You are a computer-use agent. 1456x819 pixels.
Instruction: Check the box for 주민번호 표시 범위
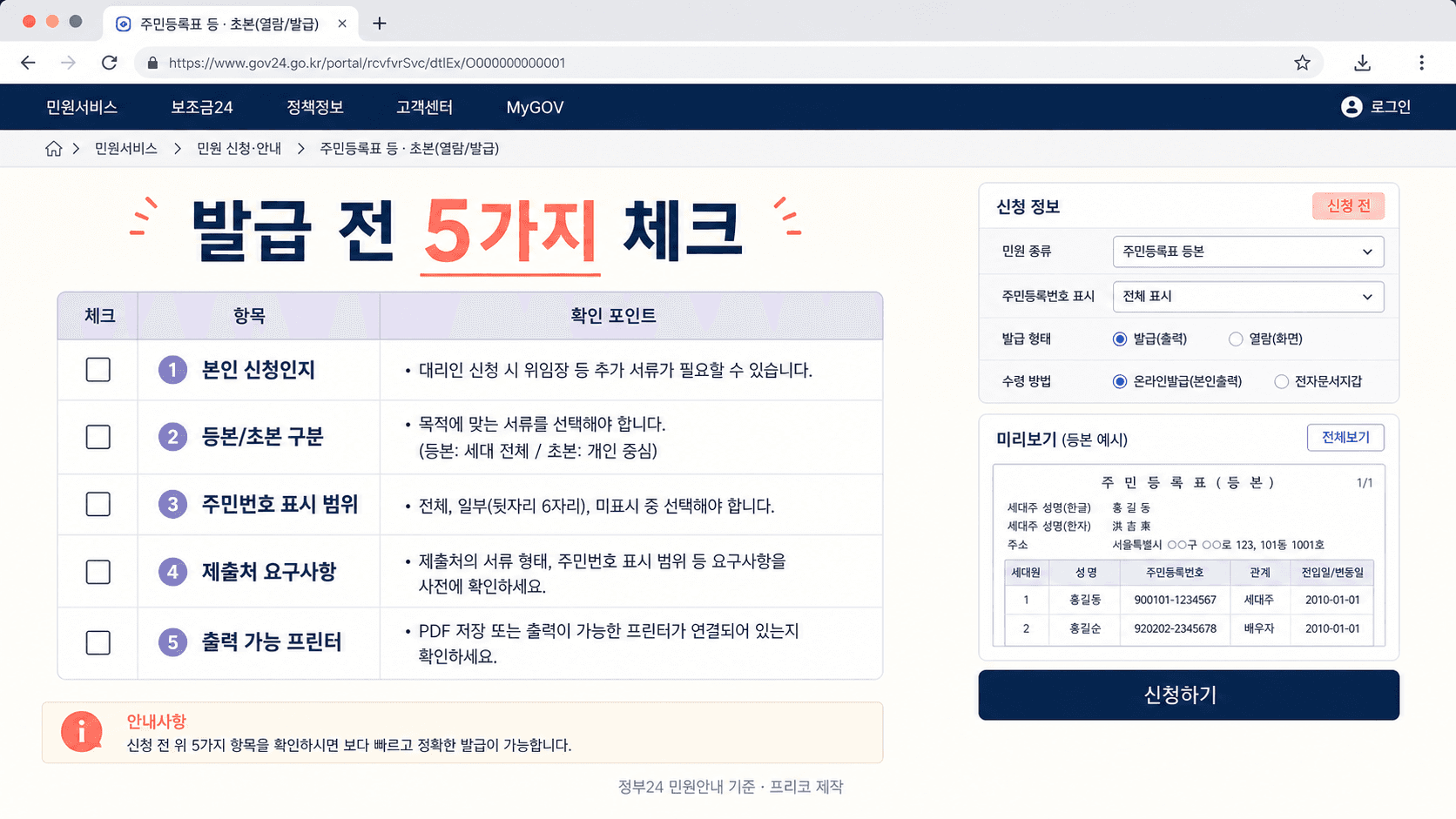(x=98, y=504)
